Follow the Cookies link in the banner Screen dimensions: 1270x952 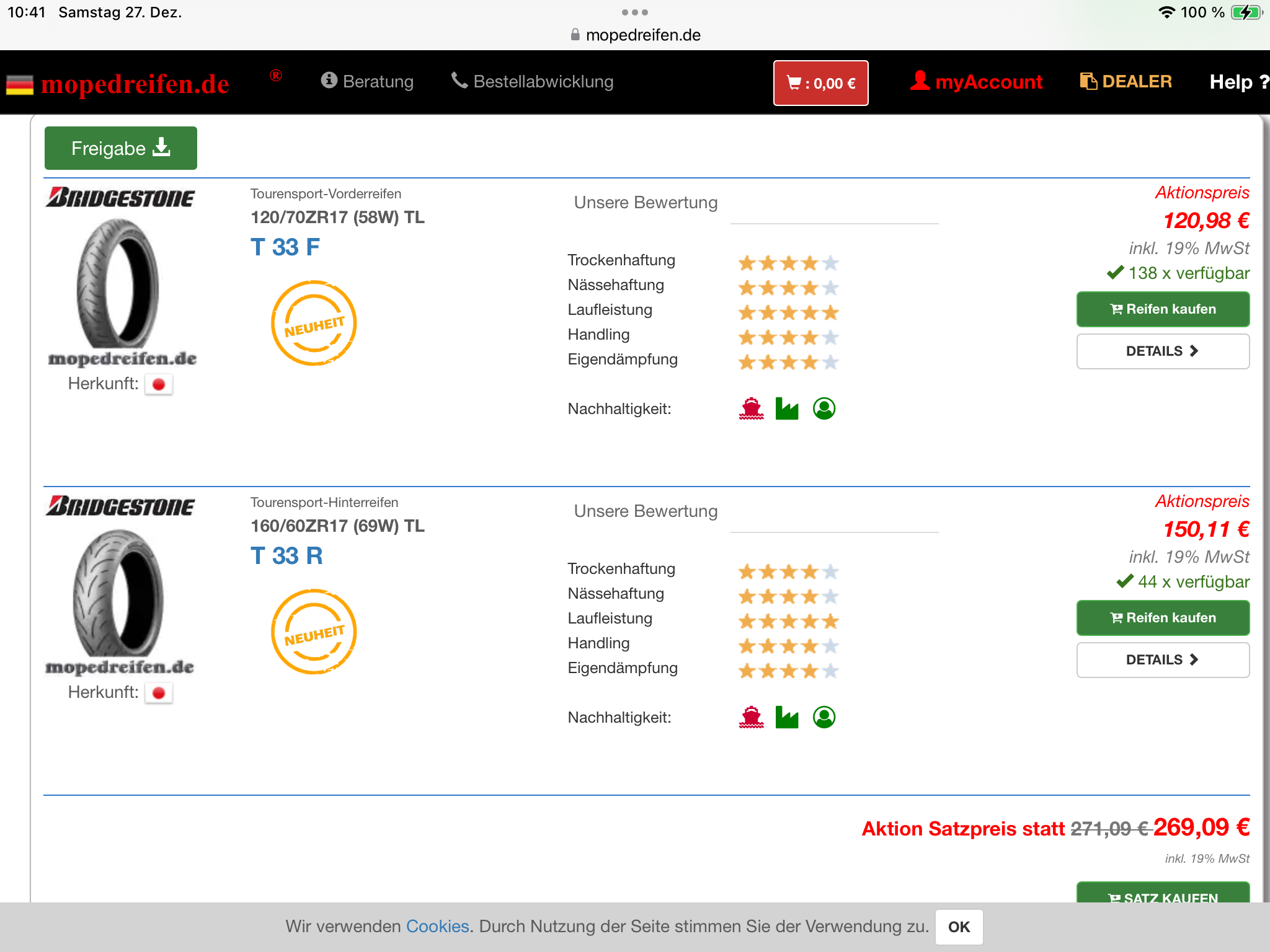(x=437, y=927)
